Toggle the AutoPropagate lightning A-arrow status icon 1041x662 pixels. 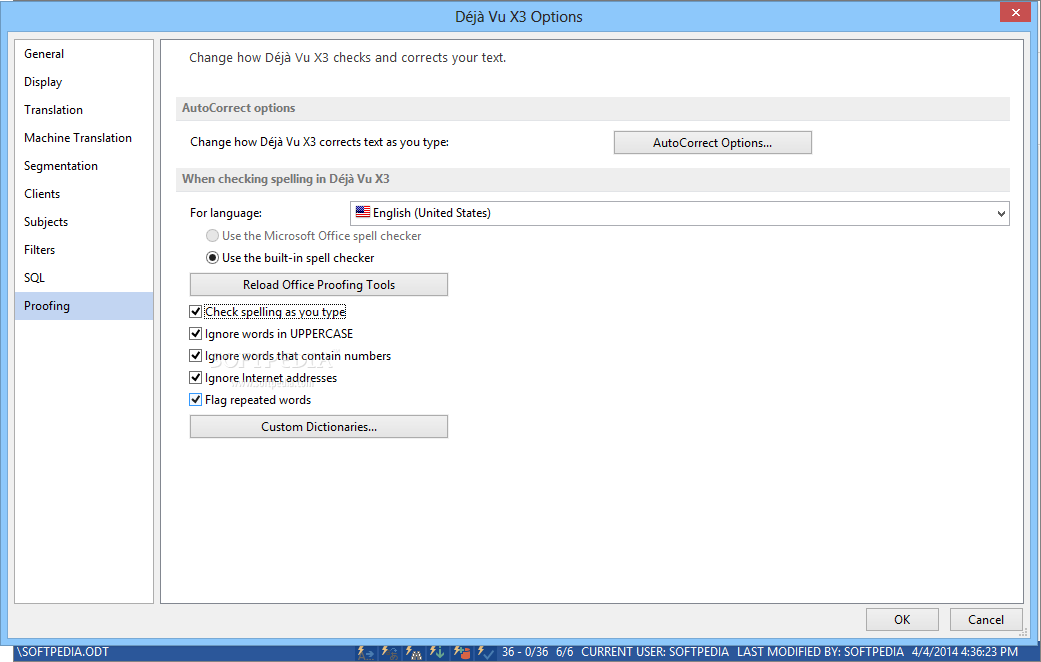click(366, 653)
